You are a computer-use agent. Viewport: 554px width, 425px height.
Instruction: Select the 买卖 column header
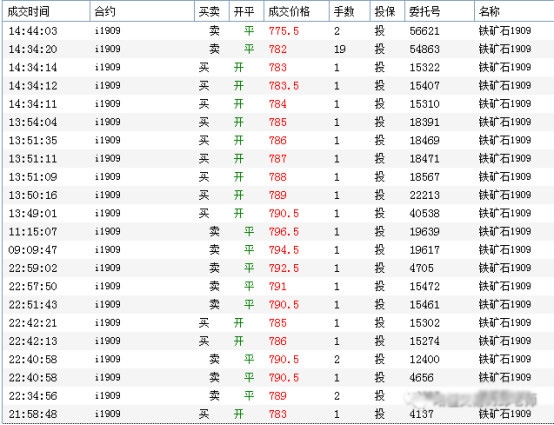point(212,12)
